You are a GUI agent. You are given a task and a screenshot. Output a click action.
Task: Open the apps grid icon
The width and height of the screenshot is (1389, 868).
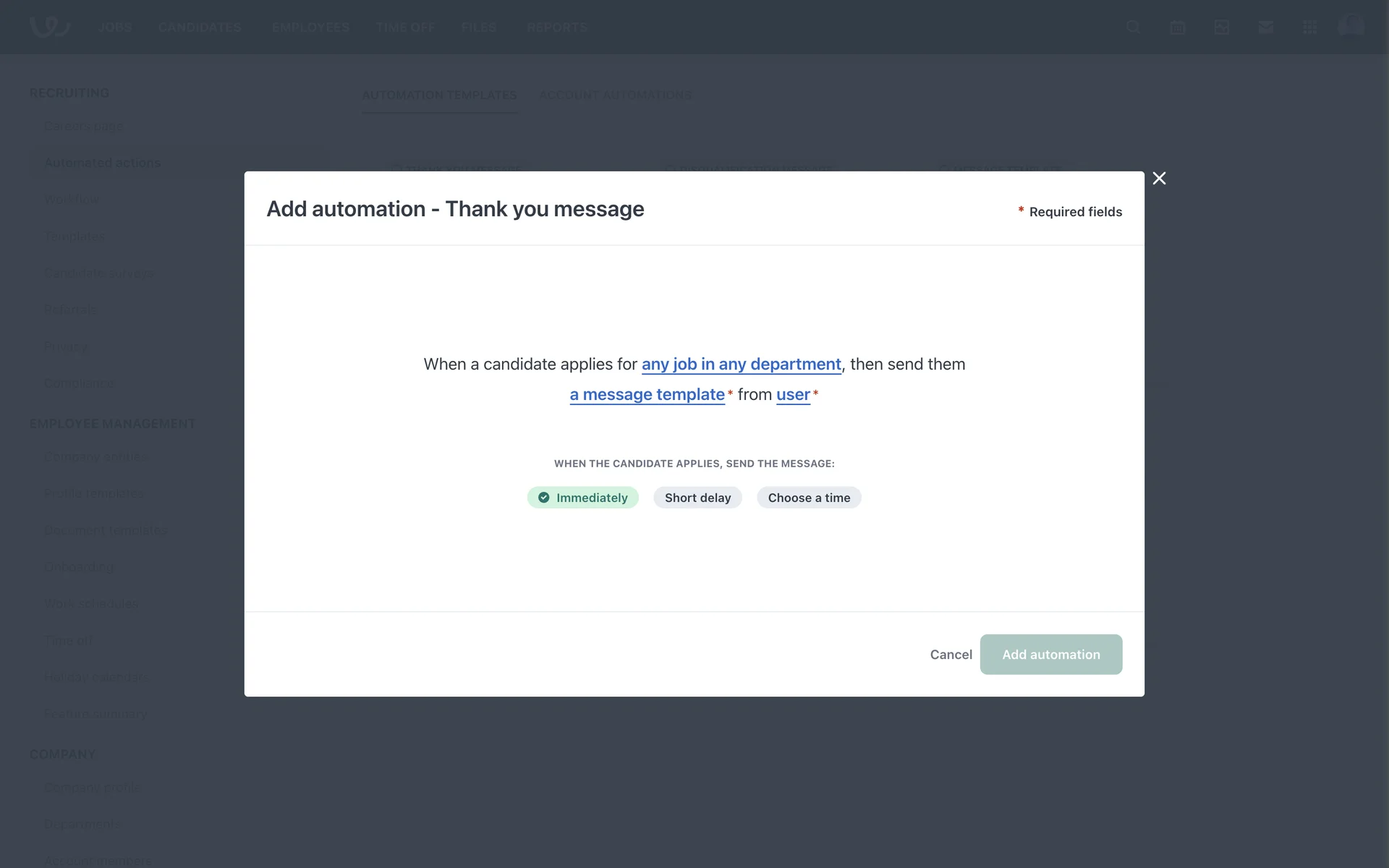(1309, 27)
